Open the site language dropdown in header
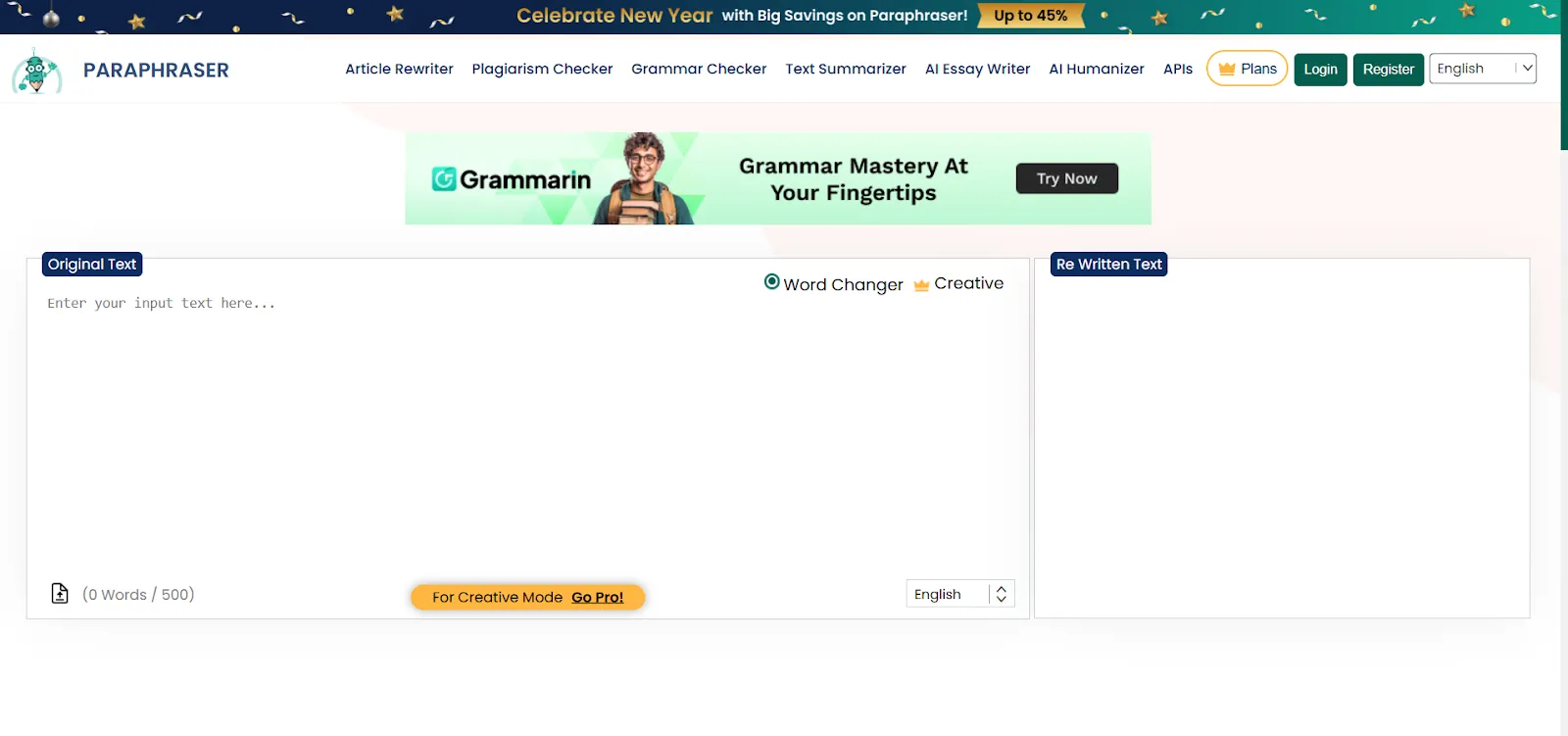 pos(1483,69)
